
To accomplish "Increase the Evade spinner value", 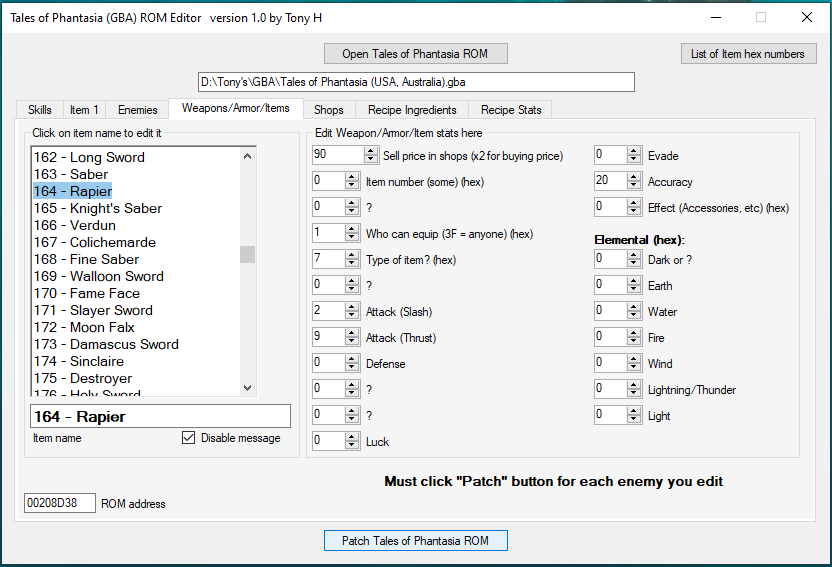I will click(x=633, y=151).
